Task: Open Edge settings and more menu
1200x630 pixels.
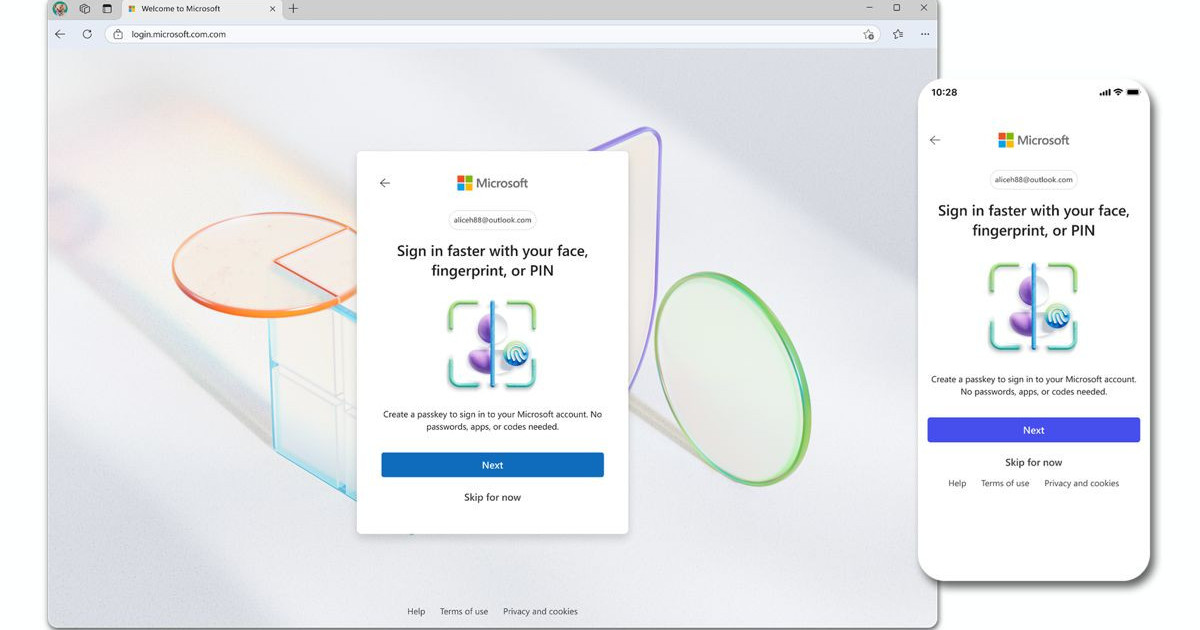Action: click(x=925, y=34)
